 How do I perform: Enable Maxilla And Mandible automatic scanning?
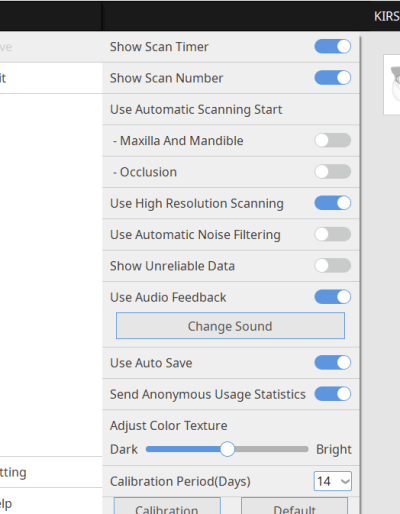pos(332,140)
